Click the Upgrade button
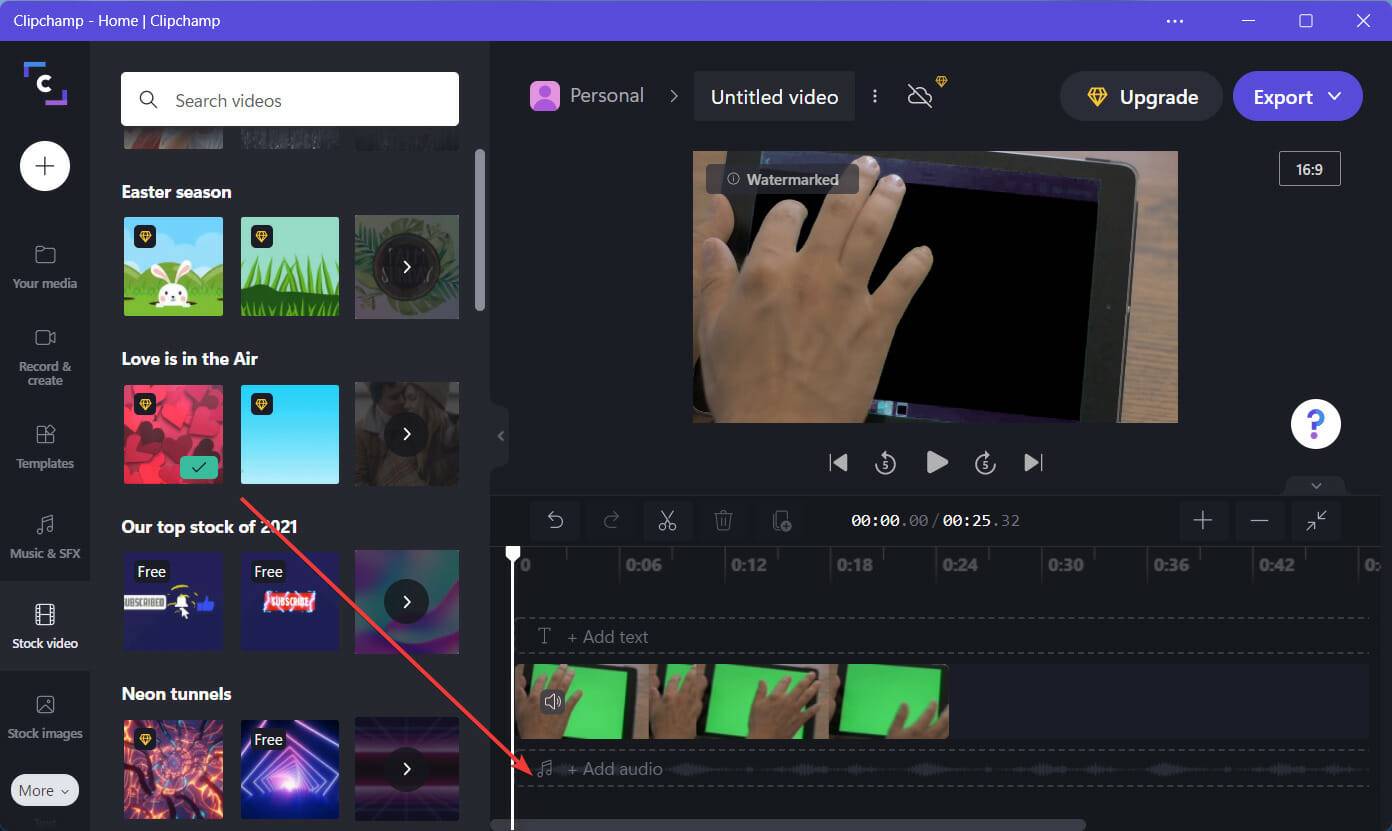The height and width of the screenshot is (831, 1392). click(1140, 96)
